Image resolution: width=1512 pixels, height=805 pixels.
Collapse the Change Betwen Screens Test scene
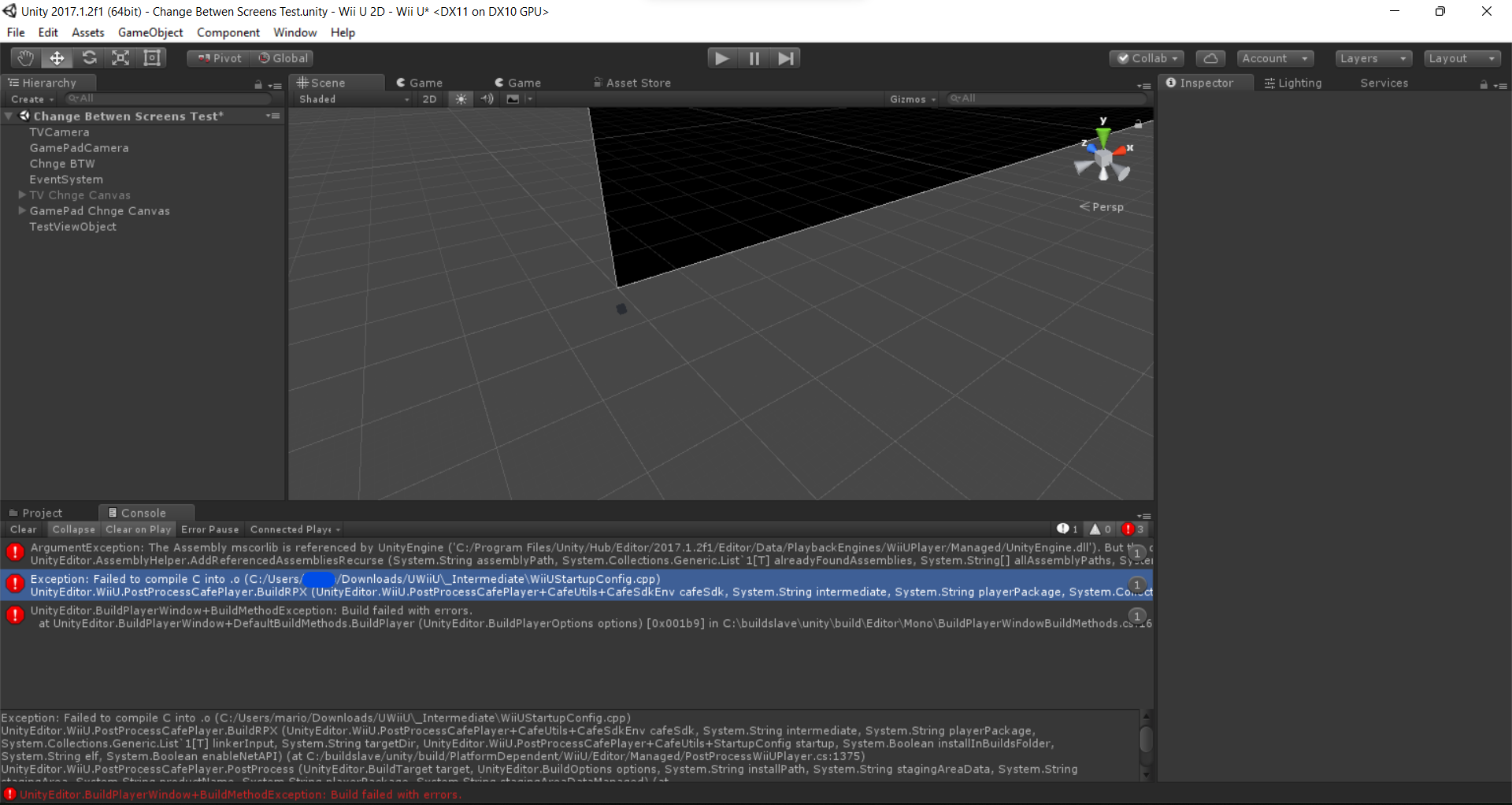click(x=9, y=116)
